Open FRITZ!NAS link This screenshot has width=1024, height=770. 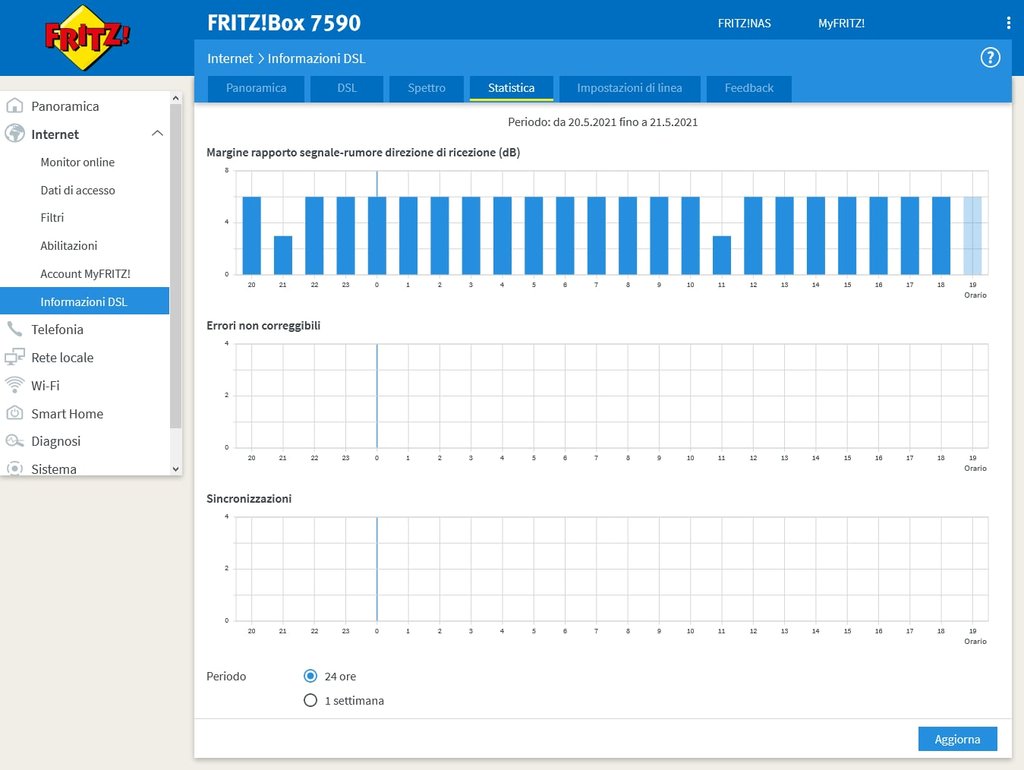[744, 24]
